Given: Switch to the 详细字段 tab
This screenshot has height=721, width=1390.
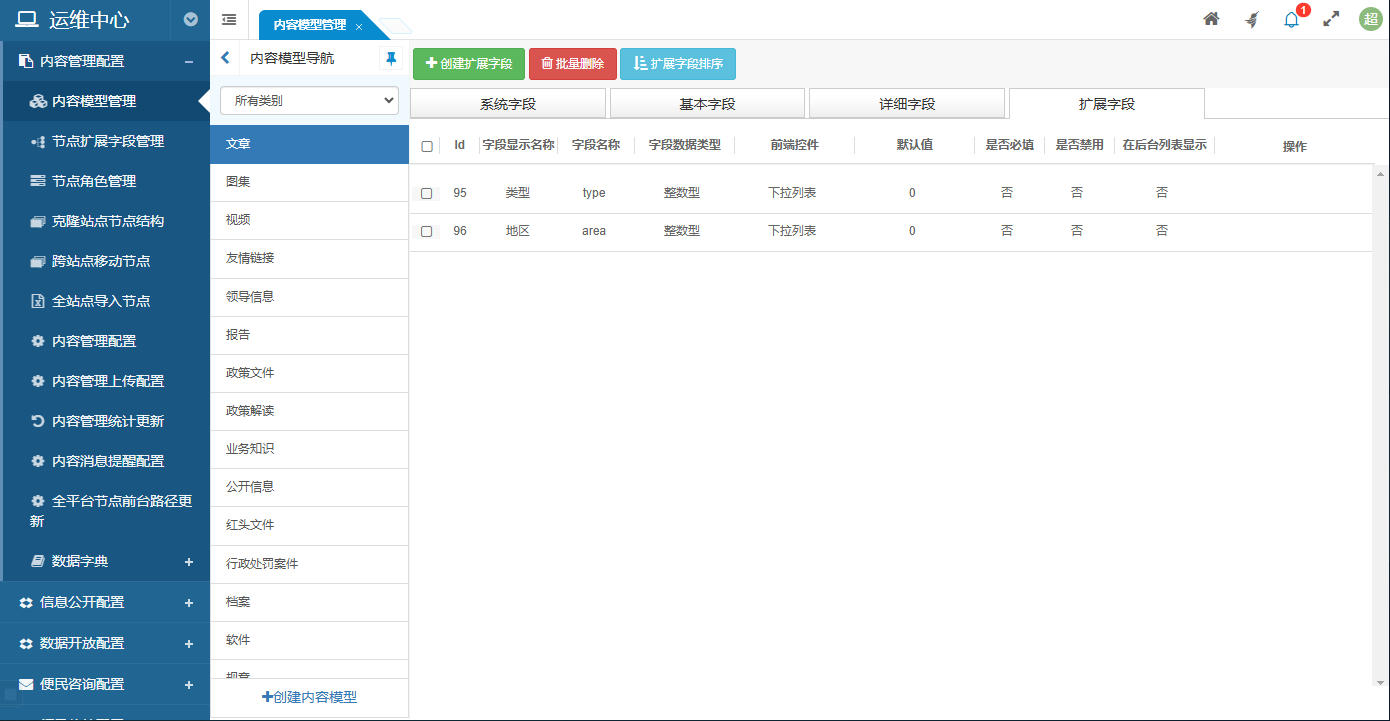Looking at the screenshot, I should pyautogui.click(x=906, y=104).
